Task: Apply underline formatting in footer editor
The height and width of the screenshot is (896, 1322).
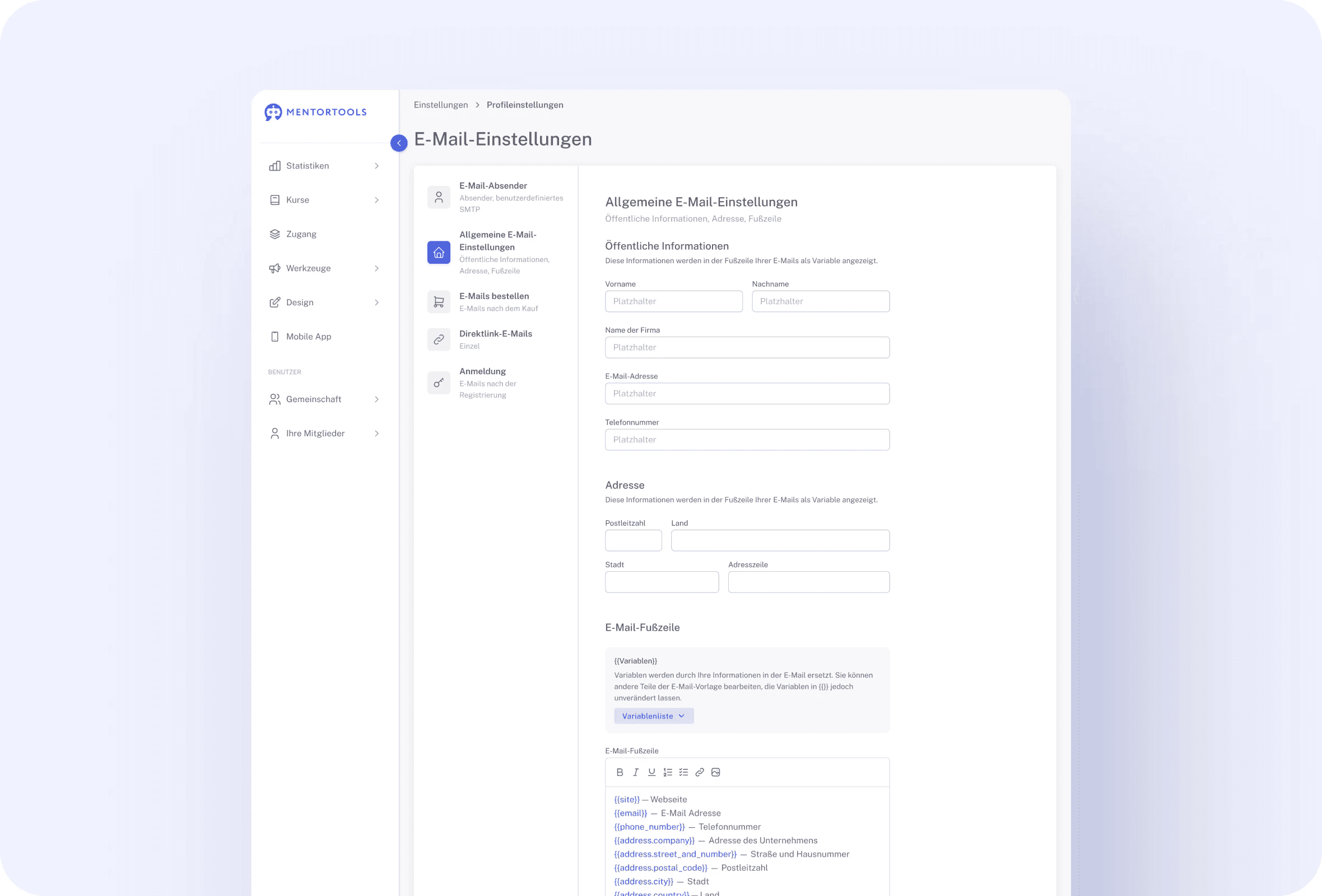Action: (x=651, y=772)
